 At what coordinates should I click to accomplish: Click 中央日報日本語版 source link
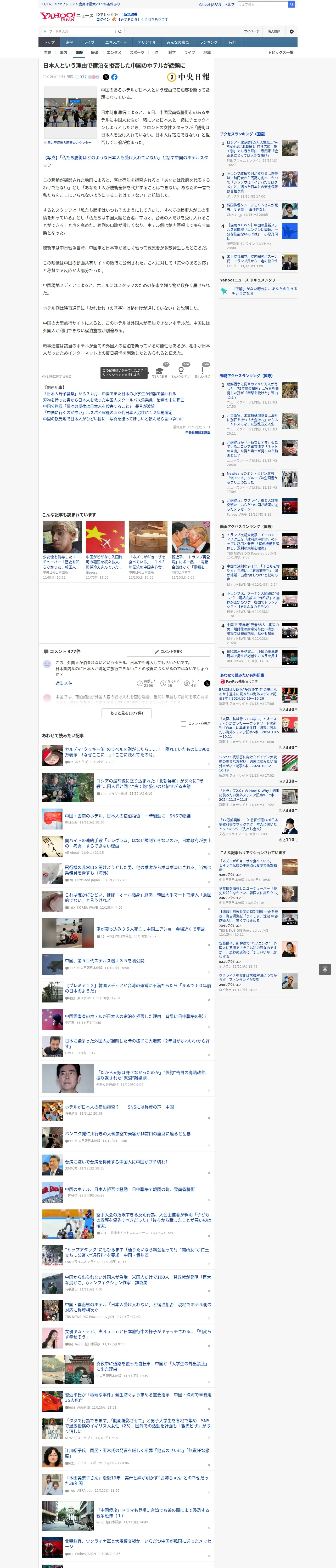(198, 432)
